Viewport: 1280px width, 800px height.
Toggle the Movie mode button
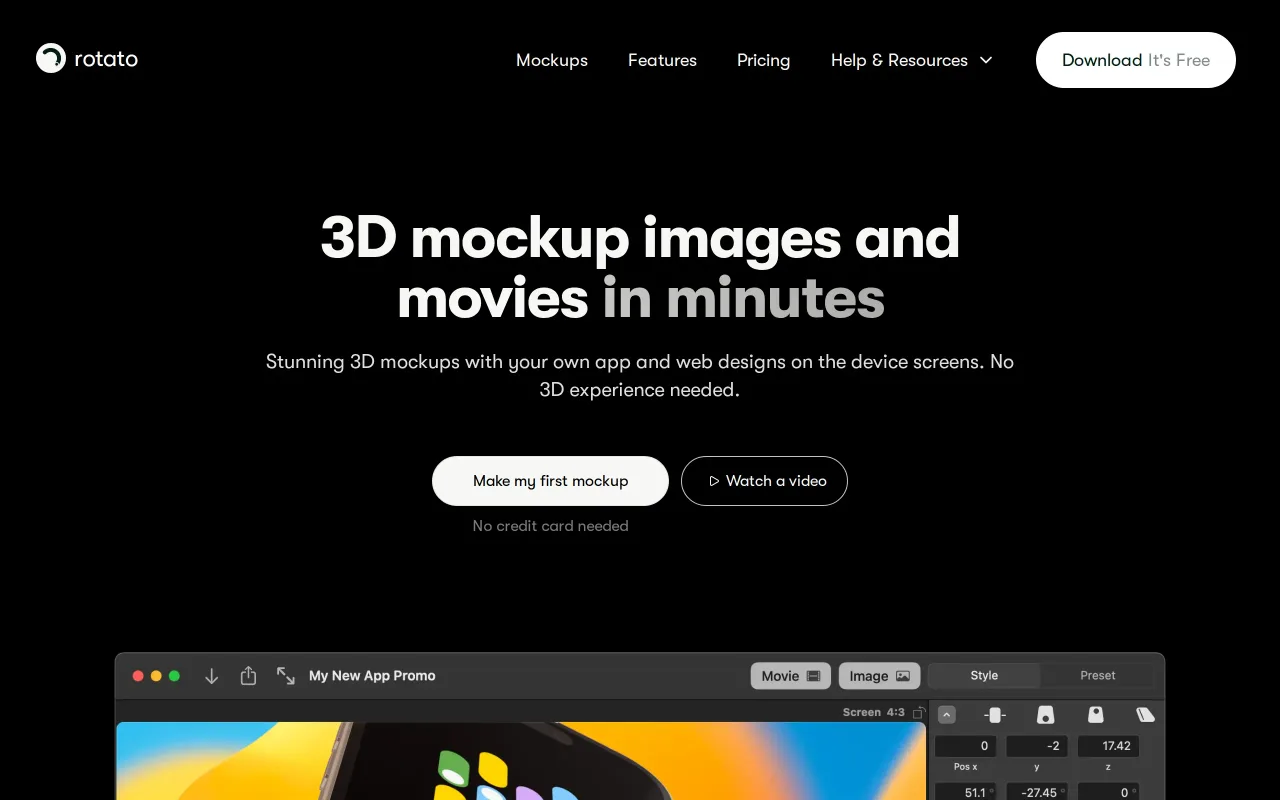click(x=790, y=676)
